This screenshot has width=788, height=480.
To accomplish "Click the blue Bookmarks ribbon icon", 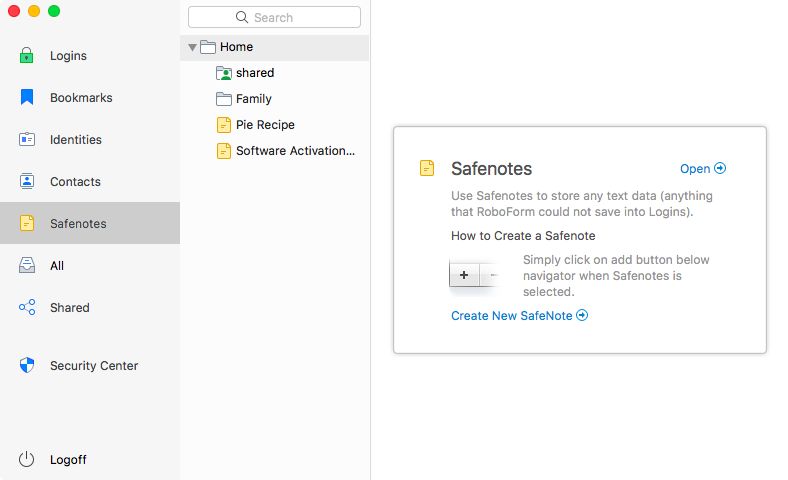I will point(27,97).
